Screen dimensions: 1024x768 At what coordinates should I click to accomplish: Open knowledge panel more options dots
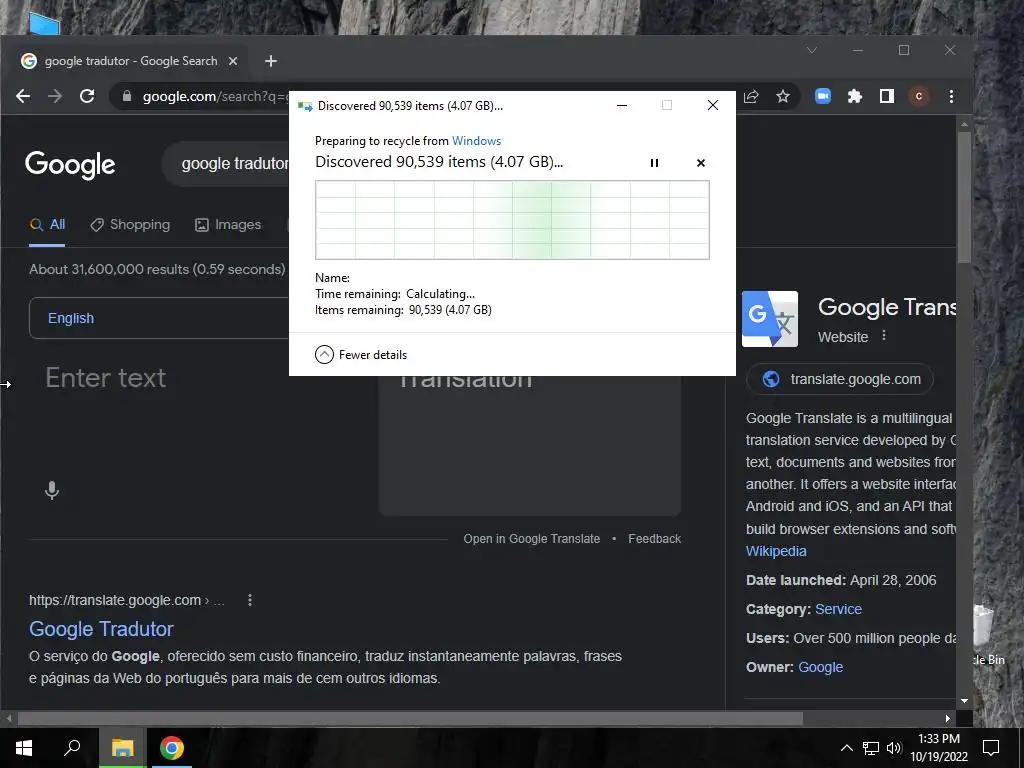click(x=884, y=336)
